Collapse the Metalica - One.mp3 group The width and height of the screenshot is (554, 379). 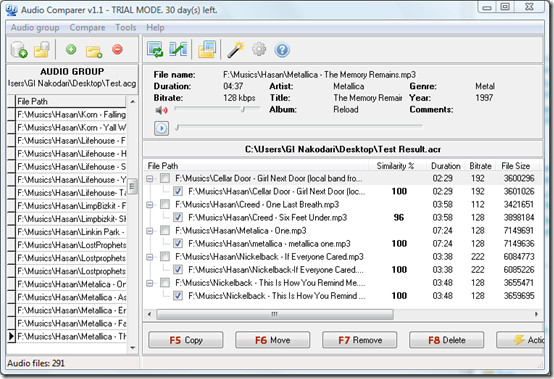(150, 231)
